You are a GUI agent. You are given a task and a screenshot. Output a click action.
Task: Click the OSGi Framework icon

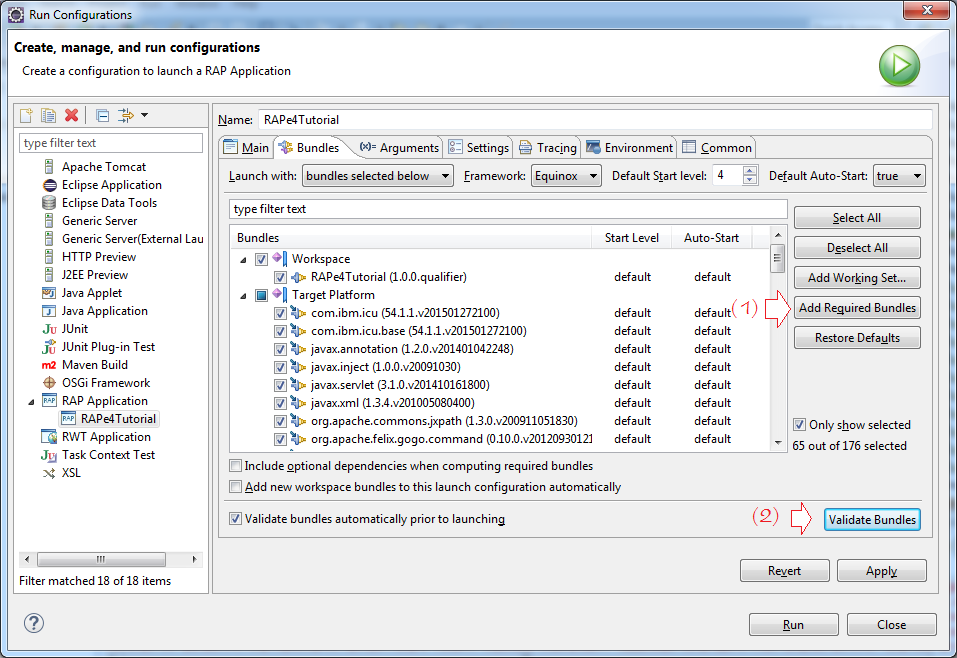pyautogui.click(x=49, y=383)
